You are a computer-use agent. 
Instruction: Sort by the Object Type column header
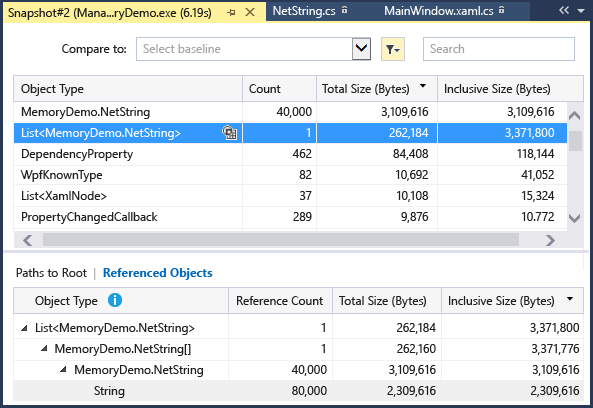[x=128, y=89]
